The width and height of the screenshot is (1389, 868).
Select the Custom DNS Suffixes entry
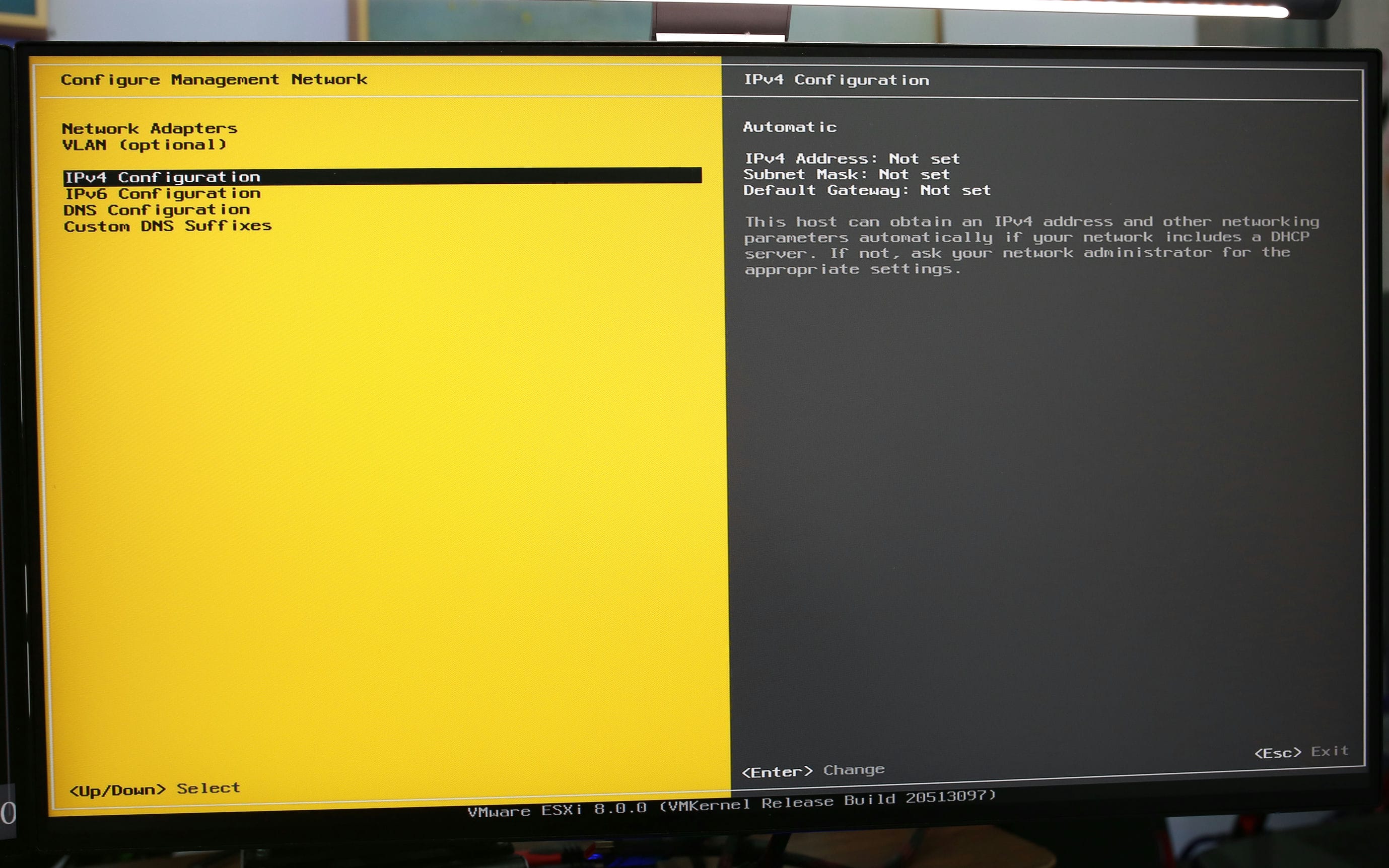click(x=168, y=226)
